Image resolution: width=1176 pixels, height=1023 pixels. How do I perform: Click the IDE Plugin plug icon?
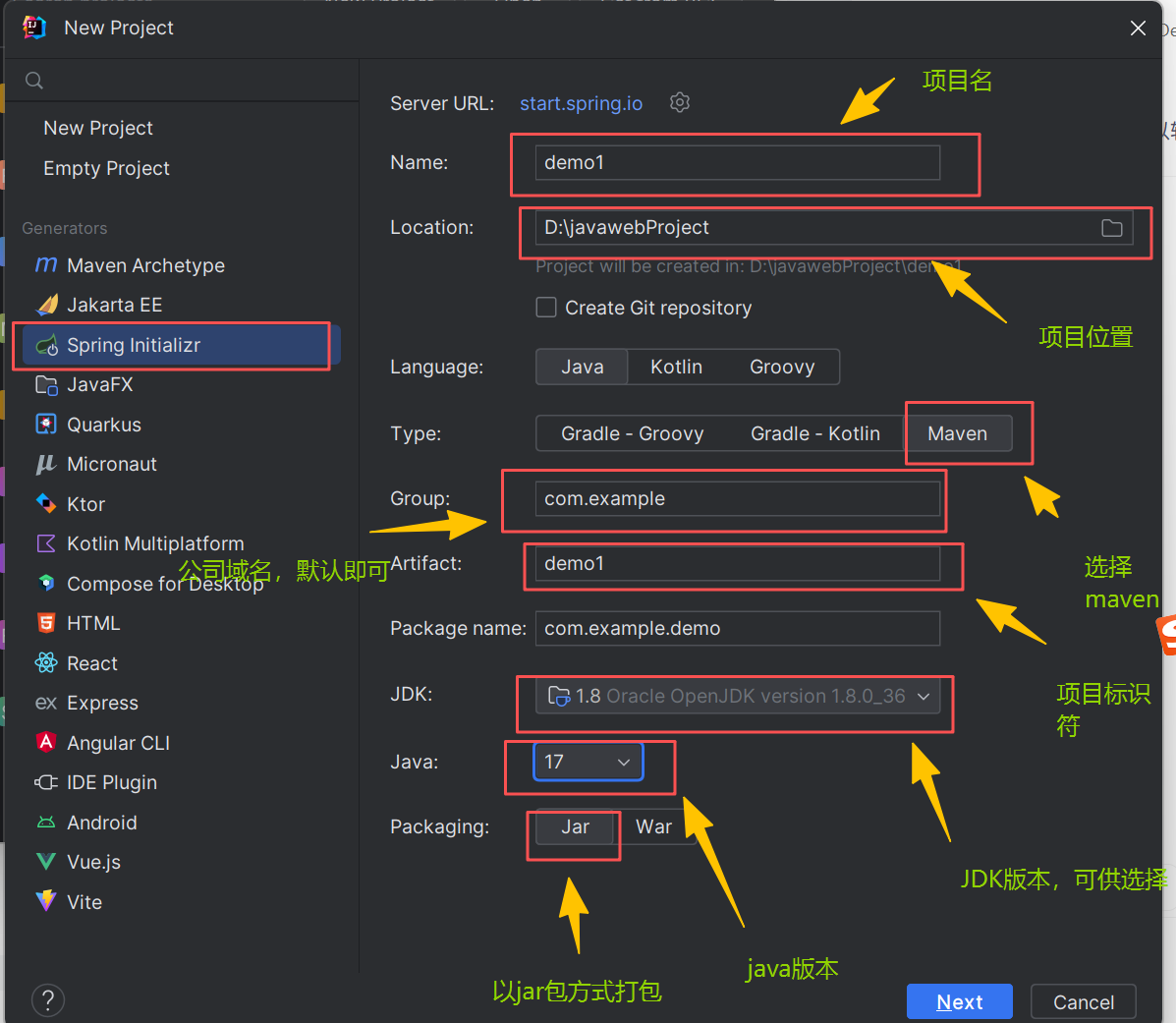coord(46,782)
